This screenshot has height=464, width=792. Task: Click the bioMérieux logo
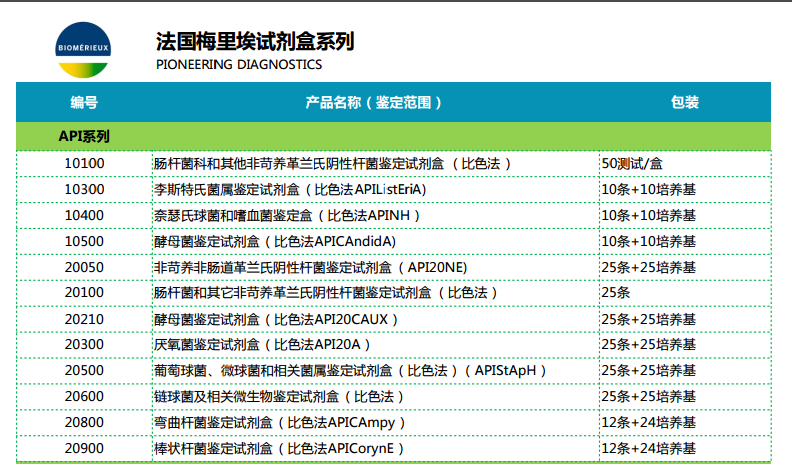[x=83, y=50]
